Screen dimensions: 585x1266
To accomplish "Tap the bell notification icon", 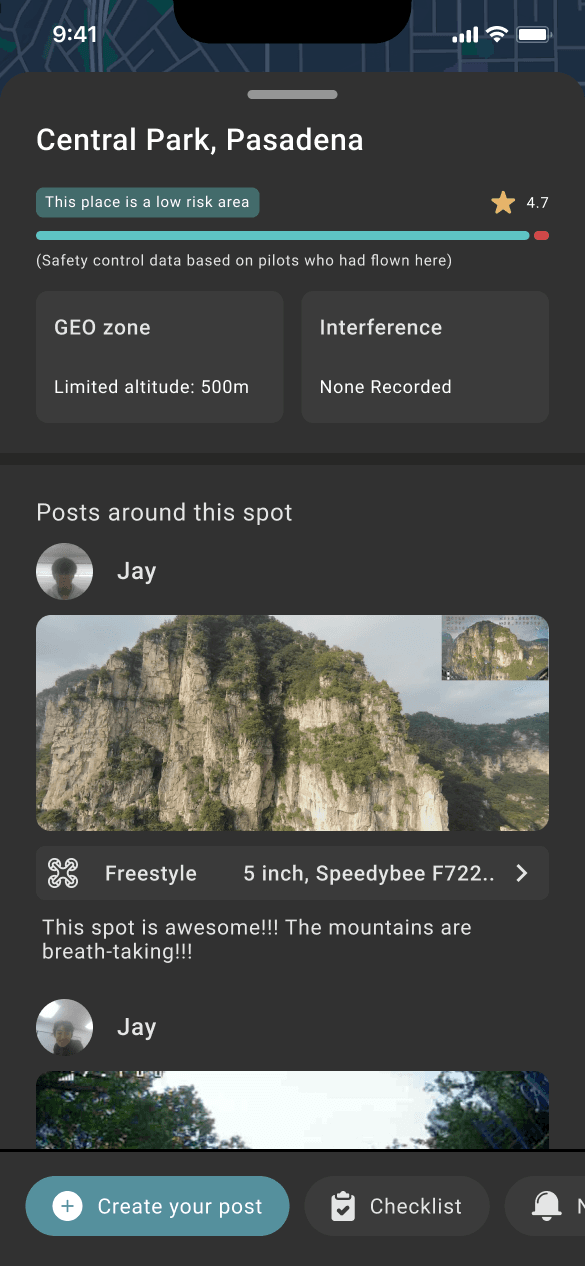I will point(546,1206).
